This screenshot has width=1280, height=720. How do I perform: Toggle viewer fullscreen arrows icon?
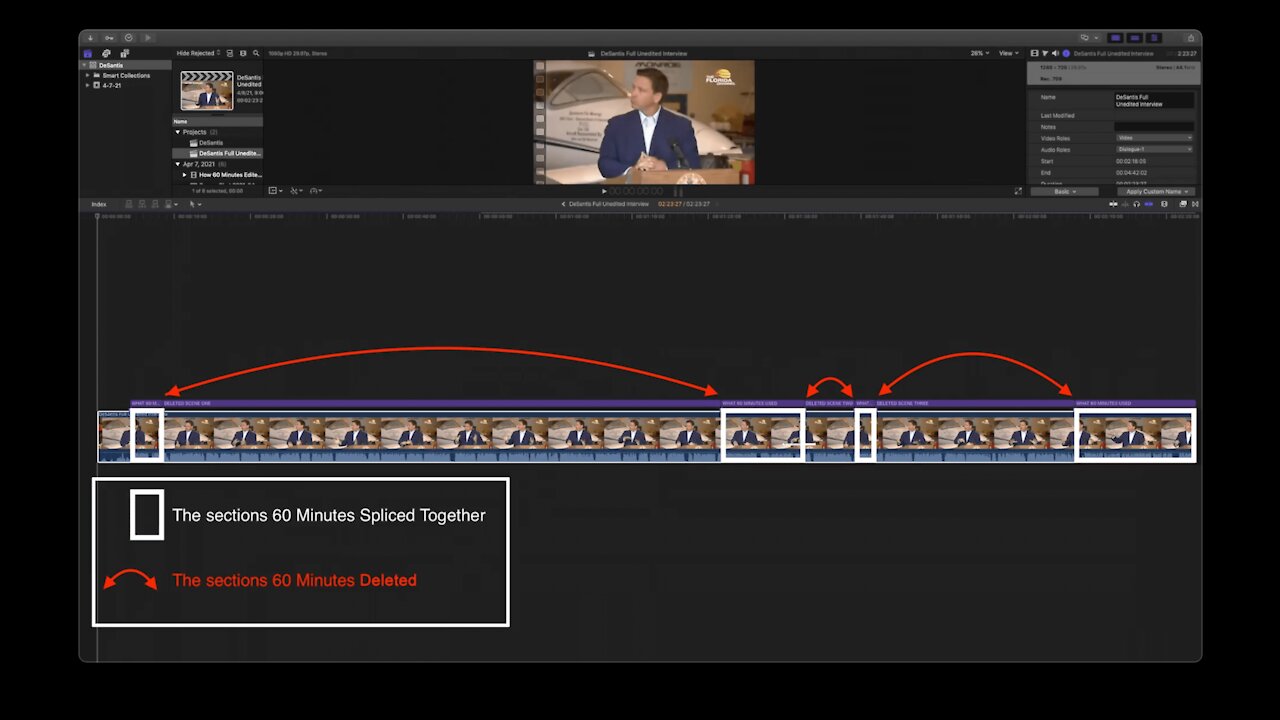tap(1018, 191)
